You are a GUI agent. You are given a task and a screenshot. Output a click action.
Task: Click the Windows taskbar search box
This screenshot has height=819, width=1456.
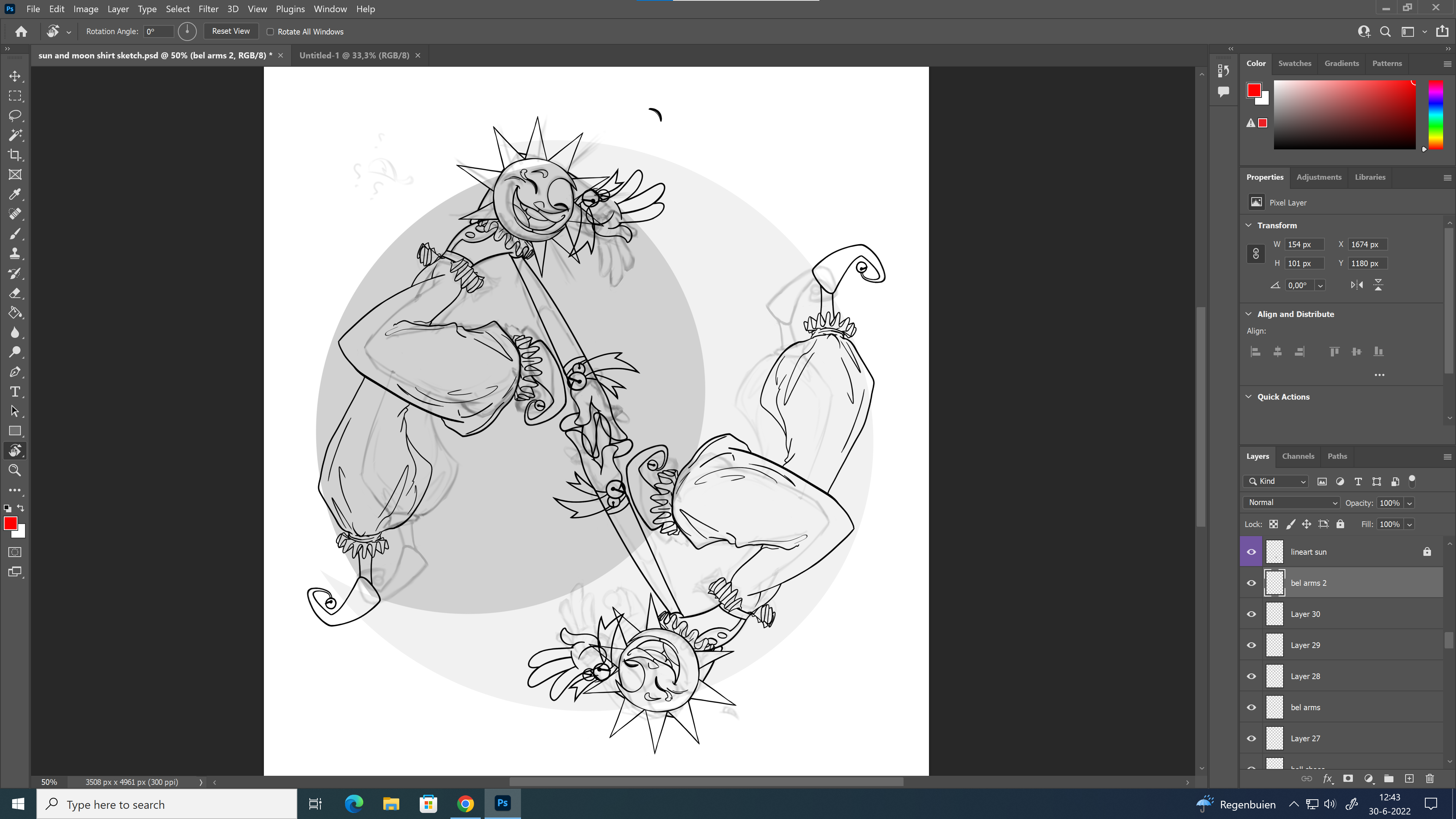pos(167,804)
